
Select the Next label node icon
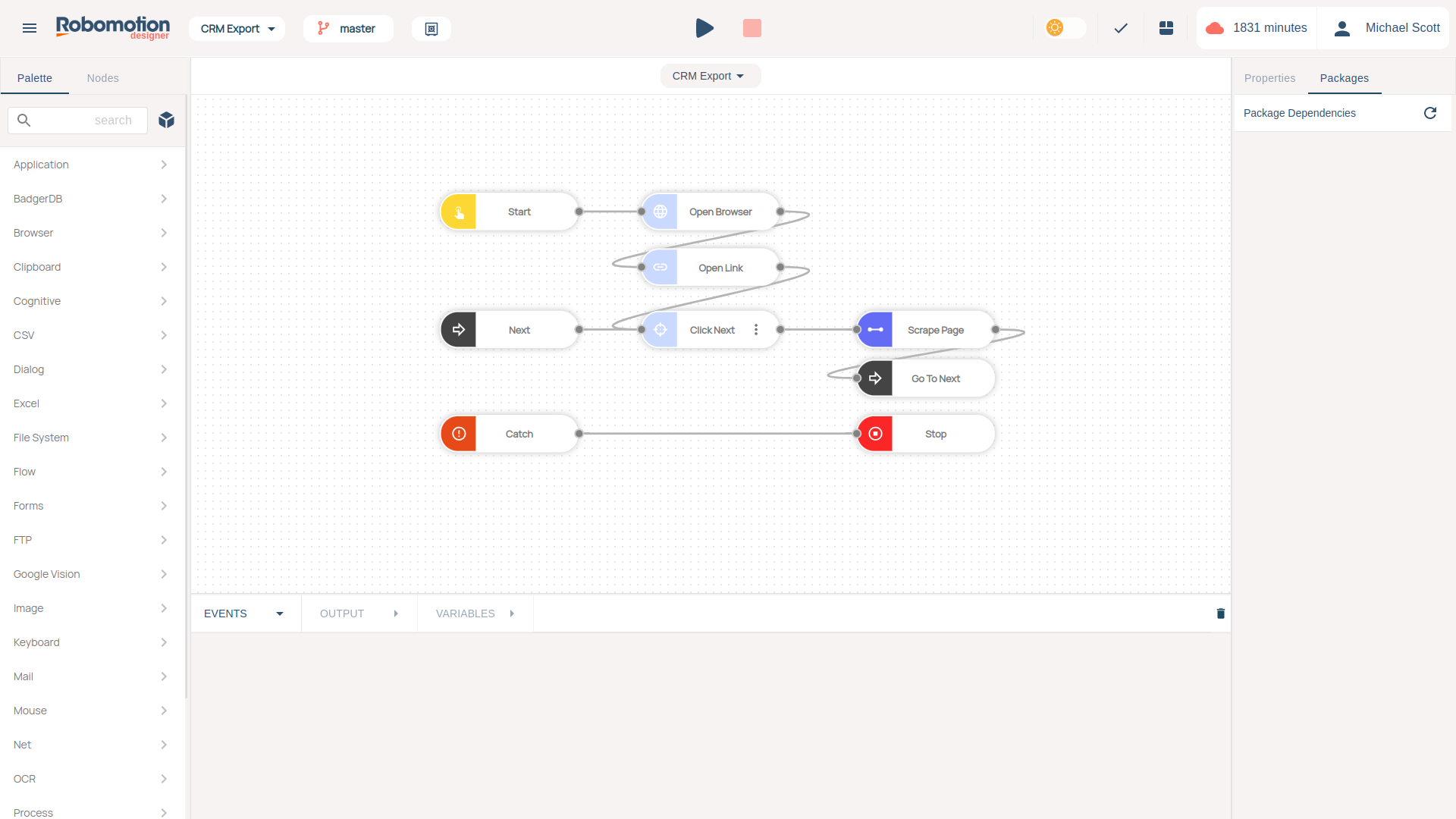(459, 330)
